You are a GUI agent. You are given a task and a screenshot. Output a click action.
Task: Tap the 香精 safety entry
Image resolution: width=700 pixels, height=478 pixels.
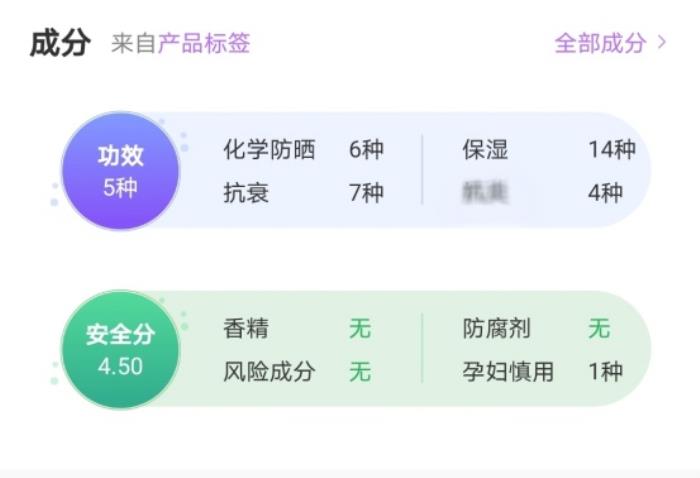(x=246, y=328)
